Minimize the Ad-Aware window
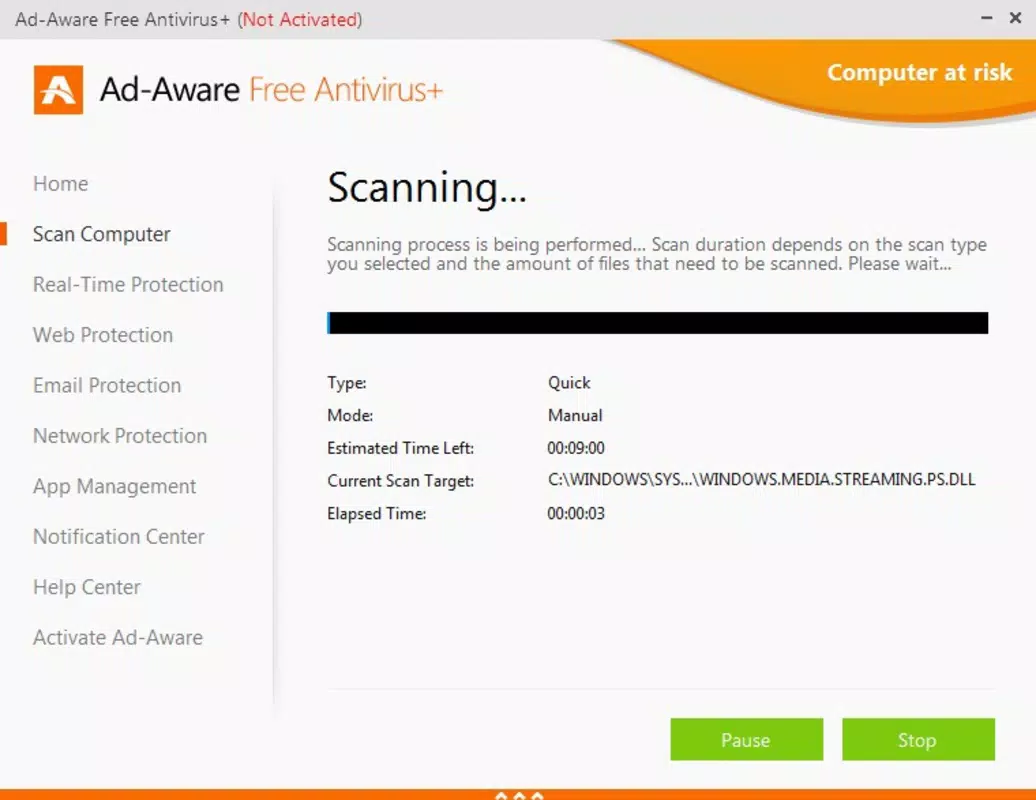Image resolution: width=1036 pixels, height=800 pixels. 986,18
